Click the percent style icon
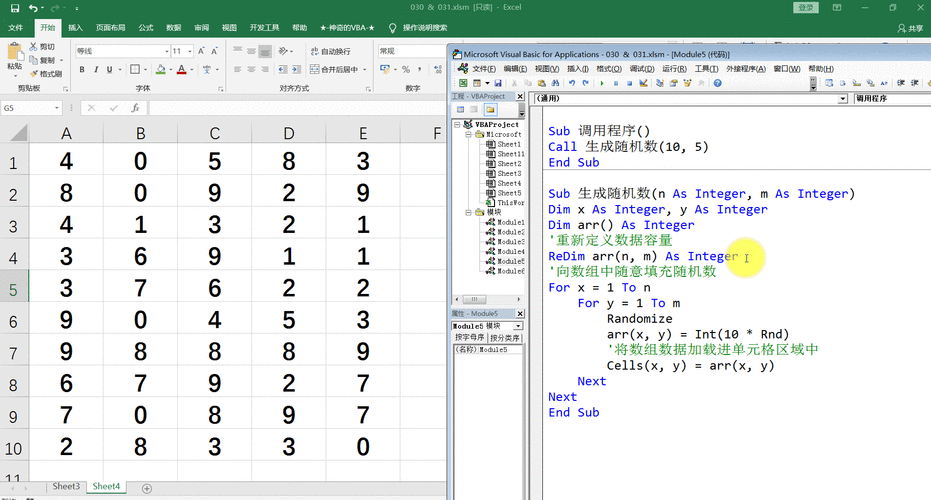This screenshot has width=931, height=500. (406, 69)
